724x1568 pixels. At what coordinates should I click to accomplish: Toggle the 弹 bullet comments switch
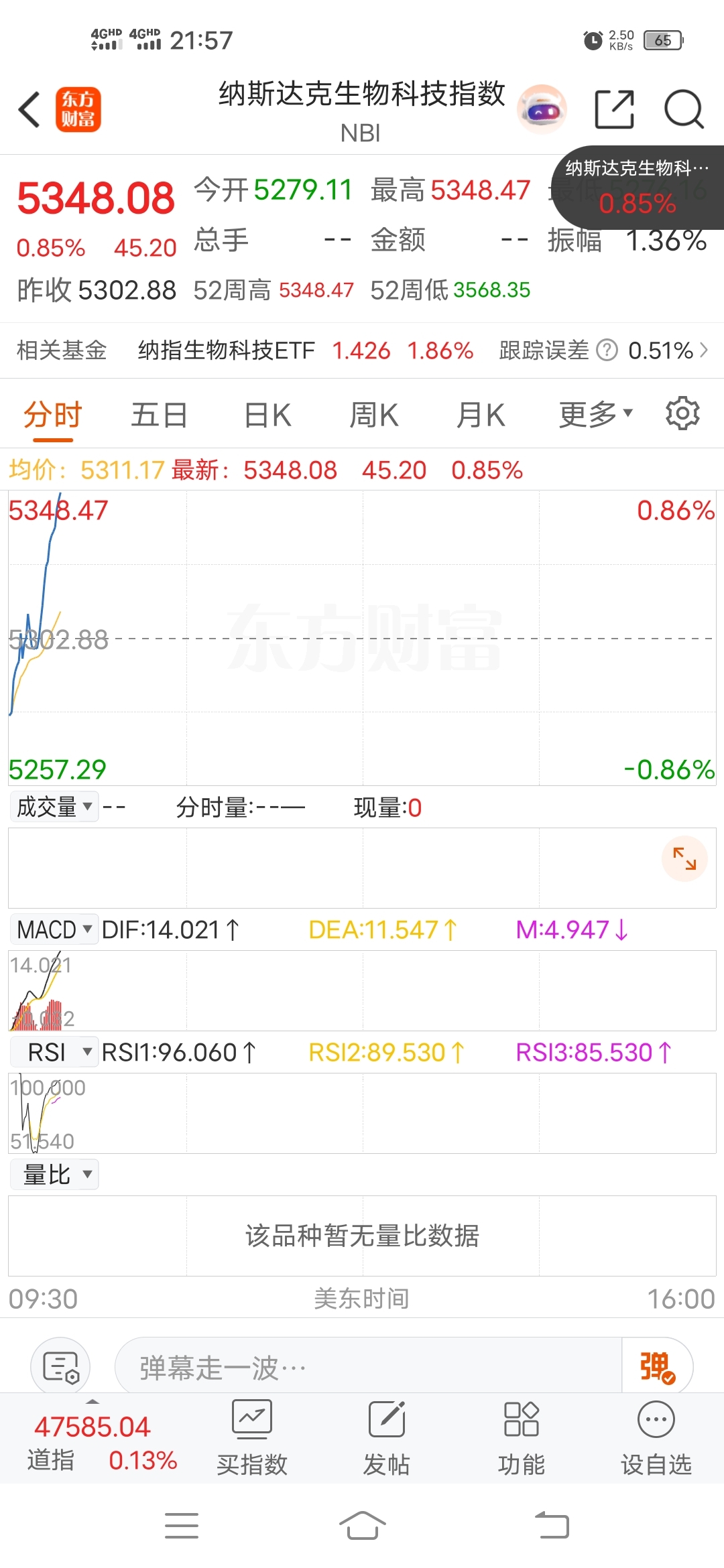[x=657, y=1367]
